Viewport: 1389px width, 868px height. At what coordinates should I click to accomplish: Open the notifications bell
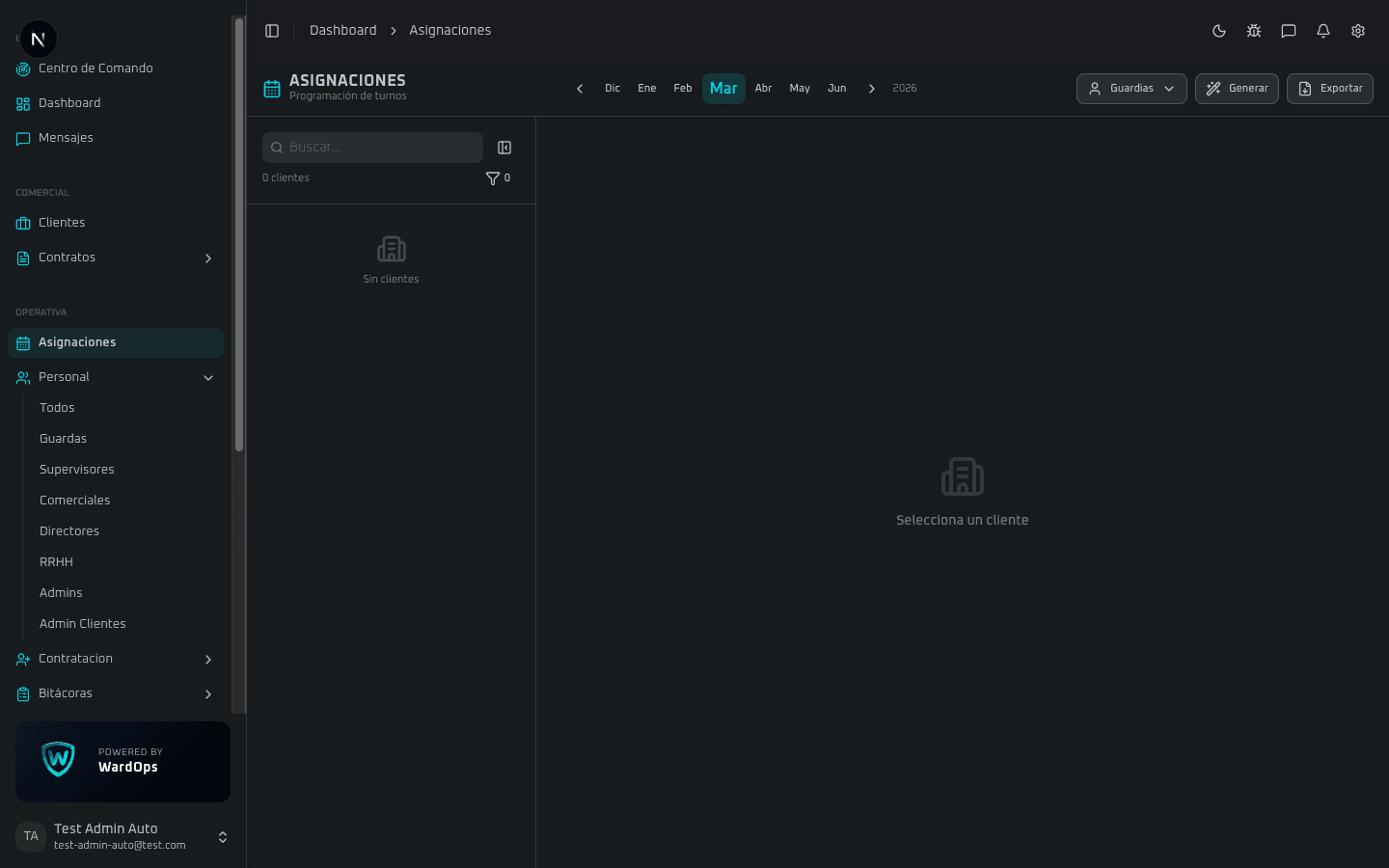(x=1323, y=31)
